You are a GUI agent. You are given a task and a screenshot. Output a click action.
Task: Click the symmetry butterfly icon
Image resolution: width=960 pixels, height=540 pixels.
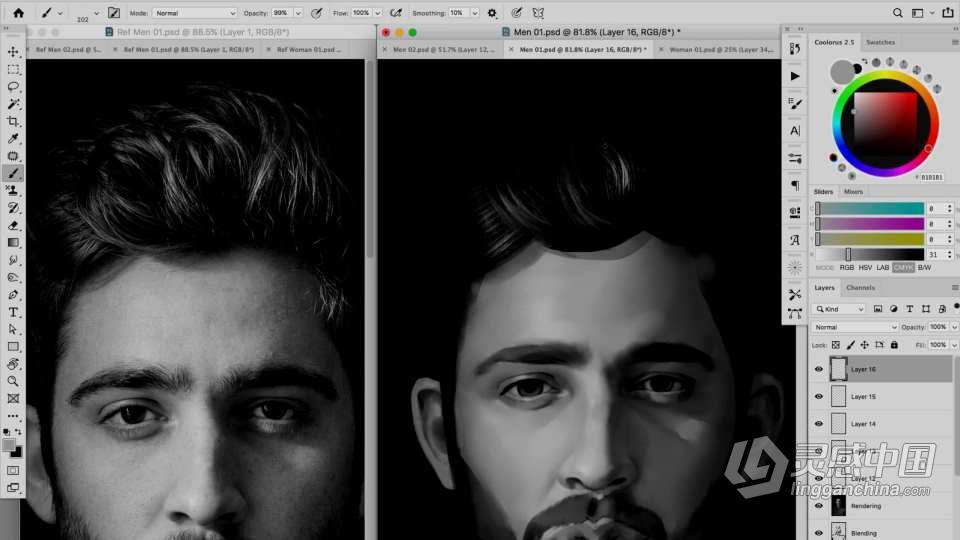tap(538, 13)
